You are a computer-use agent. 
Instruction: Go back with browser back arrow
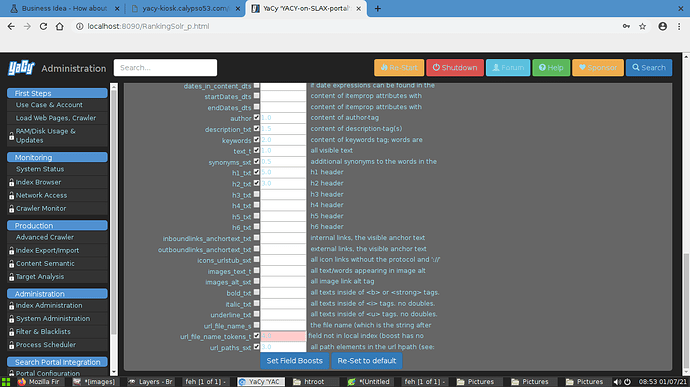pyautogui.click(x=11, y=26)
